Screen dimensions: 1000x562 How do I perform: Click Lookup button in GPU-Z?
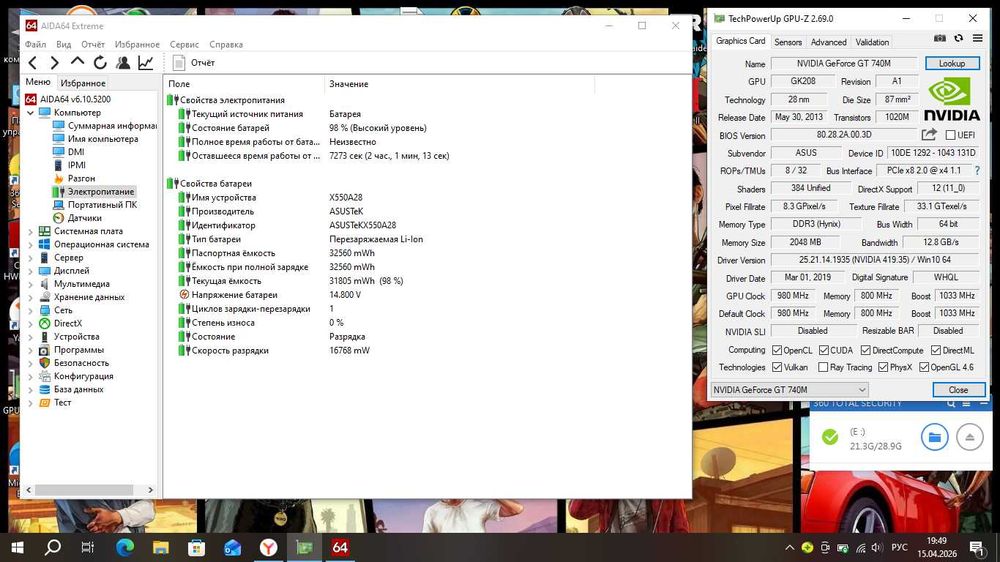952,64
